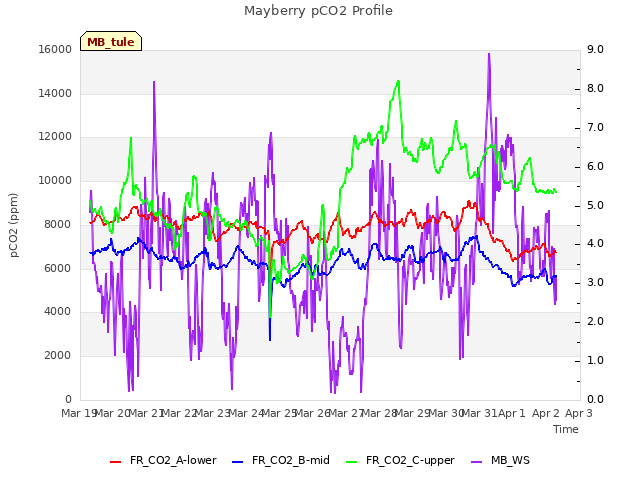
Task: Click the 14000 left axis tick label
Action: tap(55, 93)
